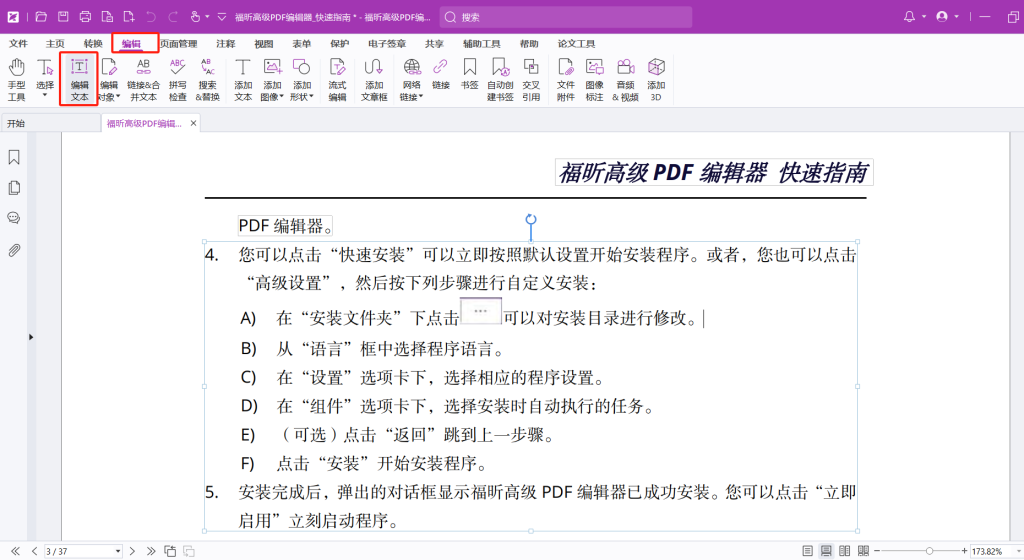Click the print icon in the title bar
1024x560 pixels.
(x=85, y=17)
